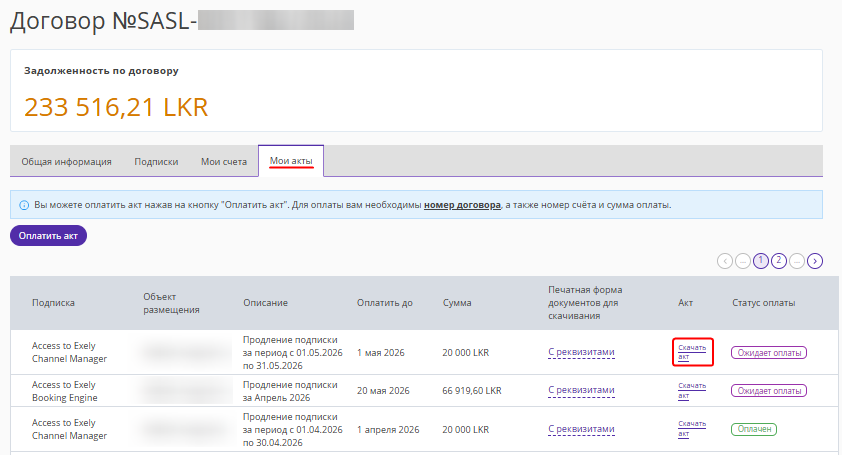This screenshot has height=455, width=842.
Task: Click right ellipsis button in pagination
Action: (x=797, y=261)
